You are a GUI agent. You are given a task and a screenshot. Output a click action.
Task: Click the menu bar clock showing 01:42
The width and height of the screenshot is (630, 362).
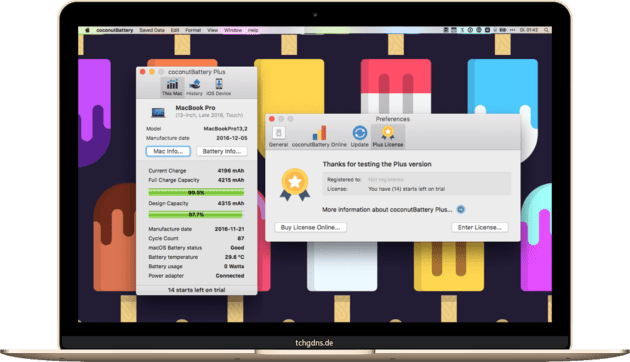529,30
